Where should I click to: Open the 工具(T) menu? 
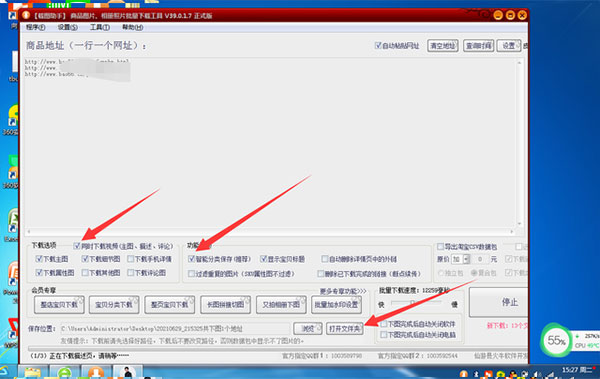pos(100,27)
